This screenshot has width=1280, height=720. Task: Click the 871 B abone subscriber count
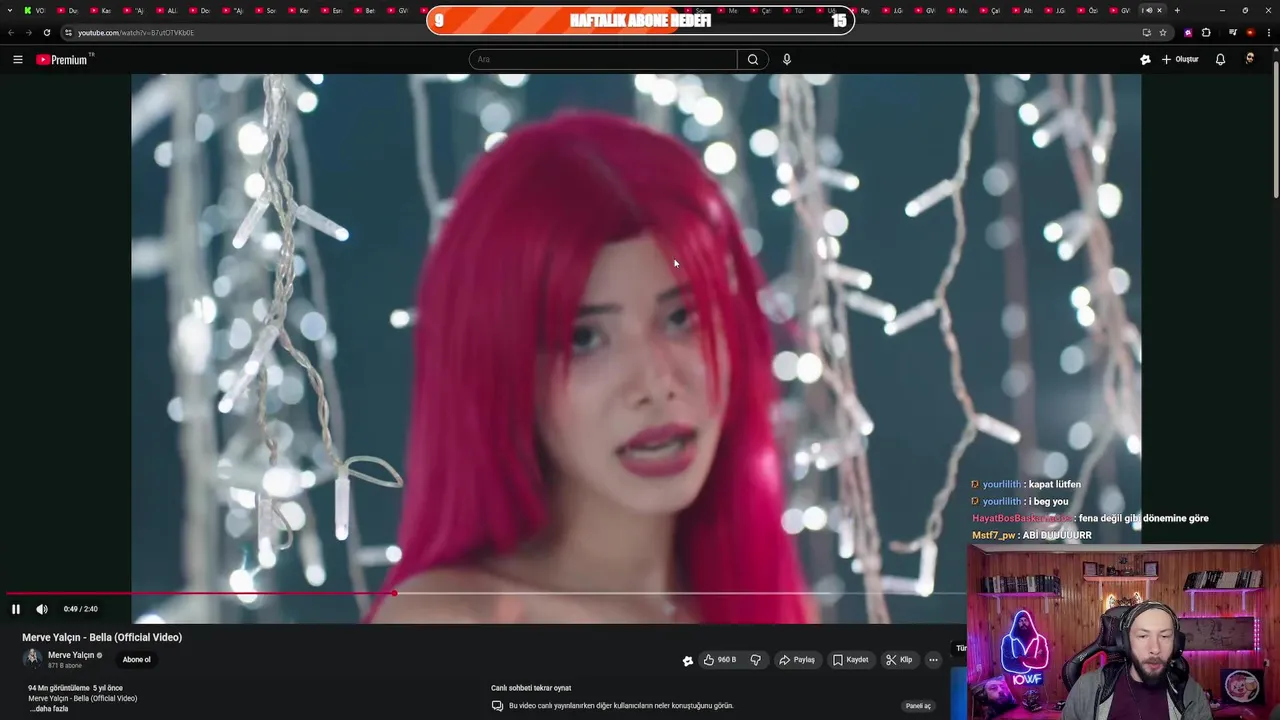tap(65, 666)
